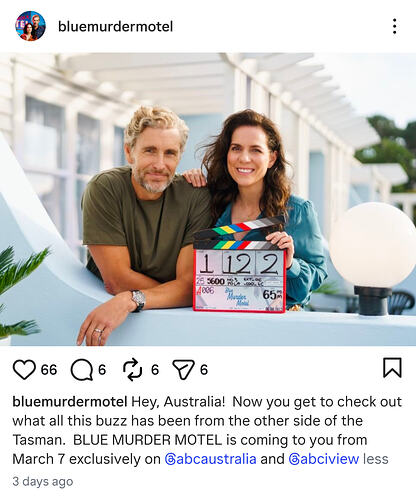This screenshot has width=416, height=500.
Task: Repost using the circular arrows icon
Action: coord(132,370)
